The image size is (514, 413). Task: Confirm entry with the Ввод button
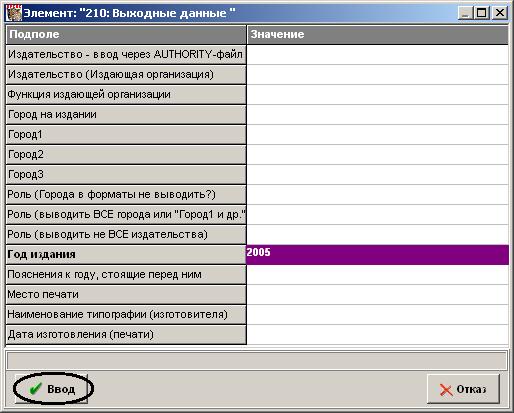coord(52,389)
